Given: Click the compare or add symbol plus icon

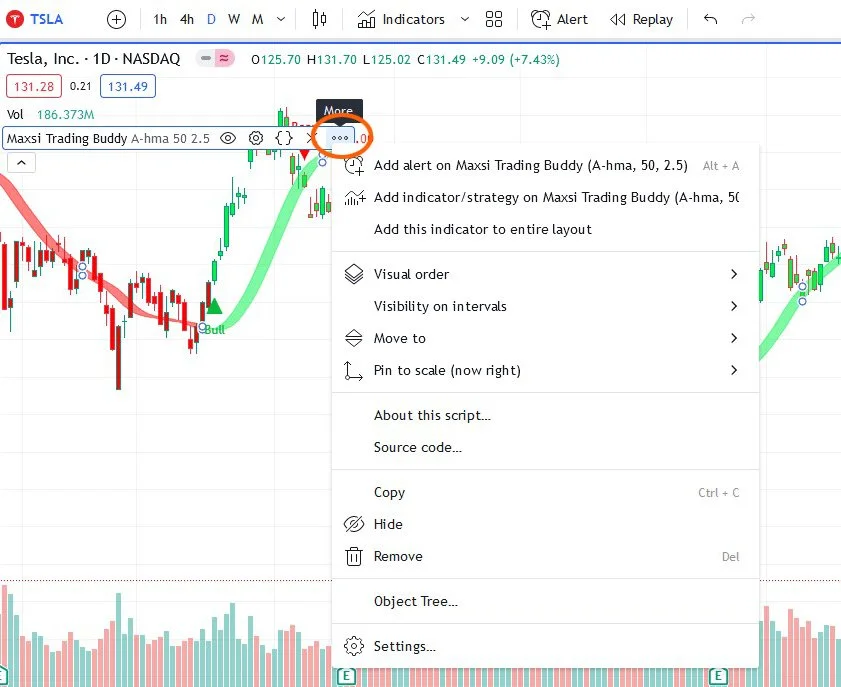Looking at the screenshot, I should [x=116, y=20].
